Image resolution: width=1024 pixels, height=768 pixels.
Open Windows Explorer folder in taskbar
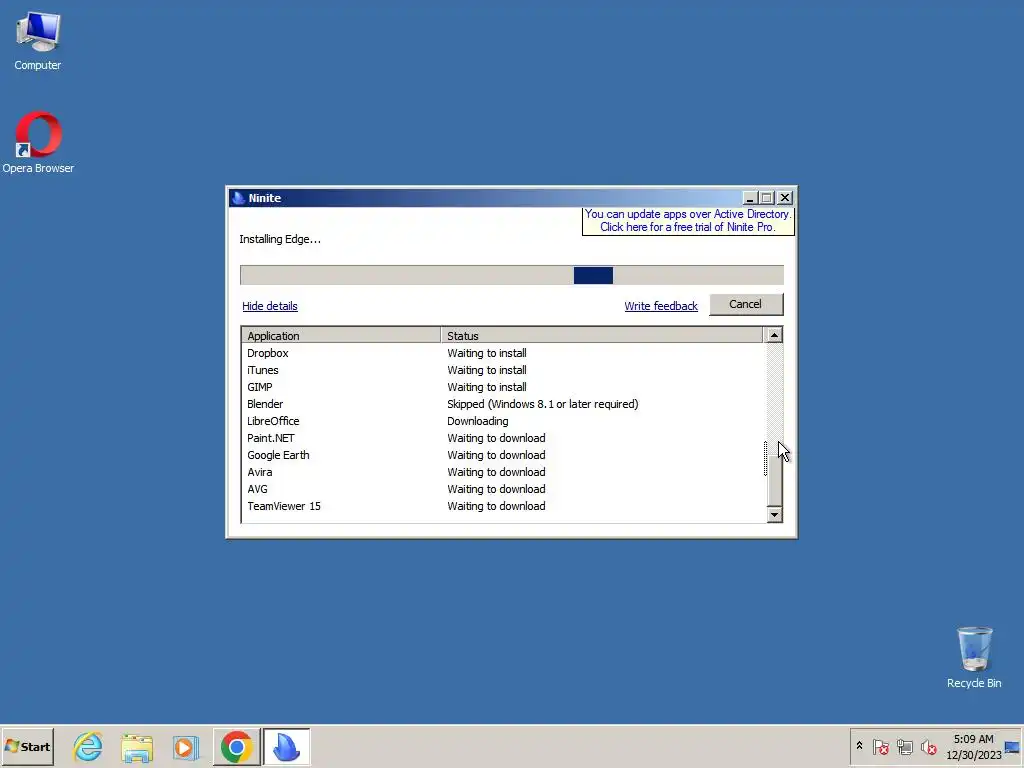coord(137,746)
